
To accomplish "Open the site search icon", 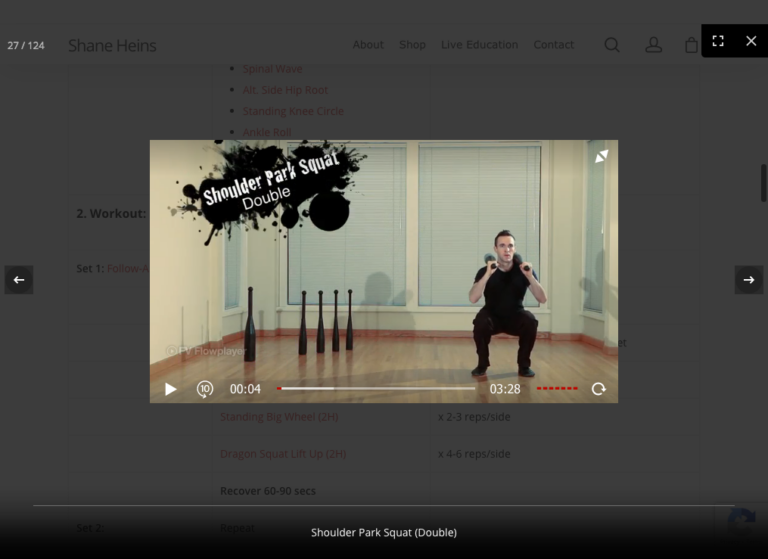I will 612,45.
